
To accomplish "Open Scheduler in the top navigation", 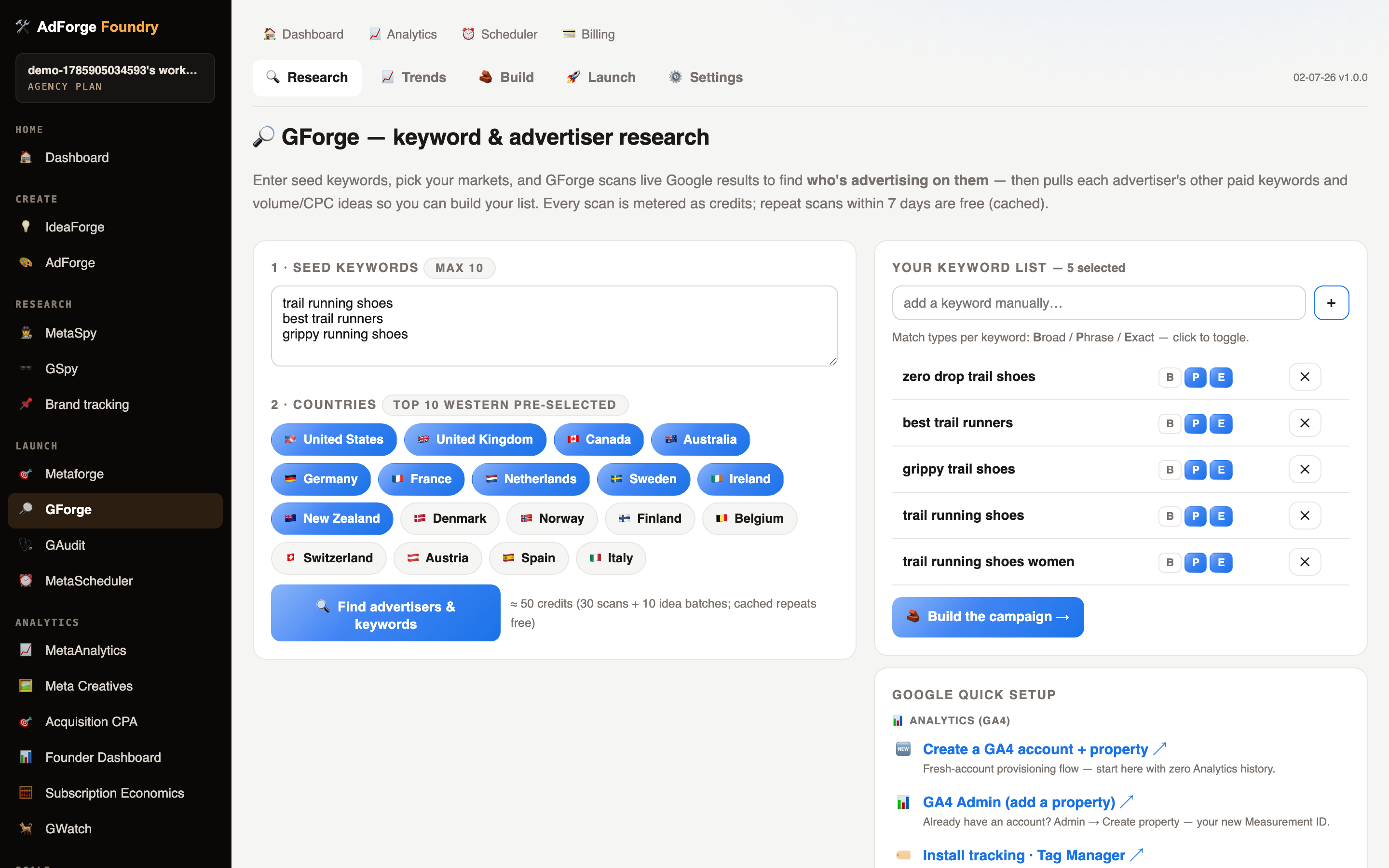I will (x=500, y=34).
